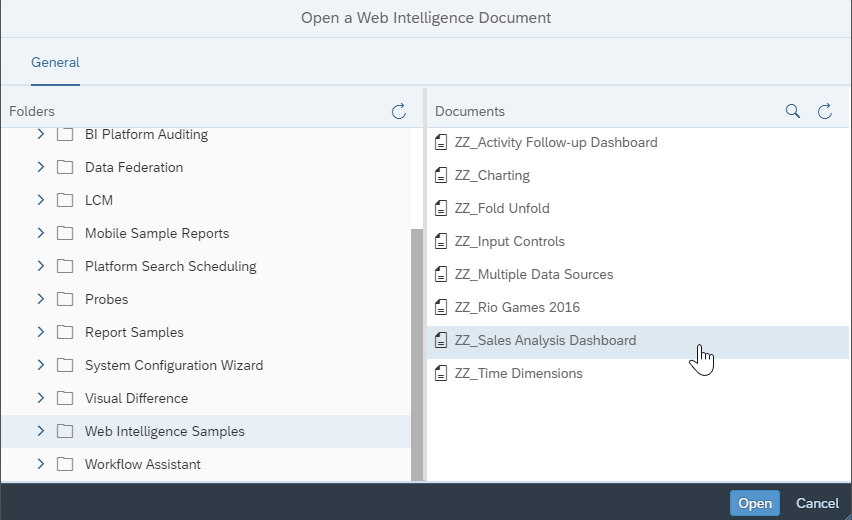Click the ZZ_Fold Unfold document icon

click(x=441, y=209)
